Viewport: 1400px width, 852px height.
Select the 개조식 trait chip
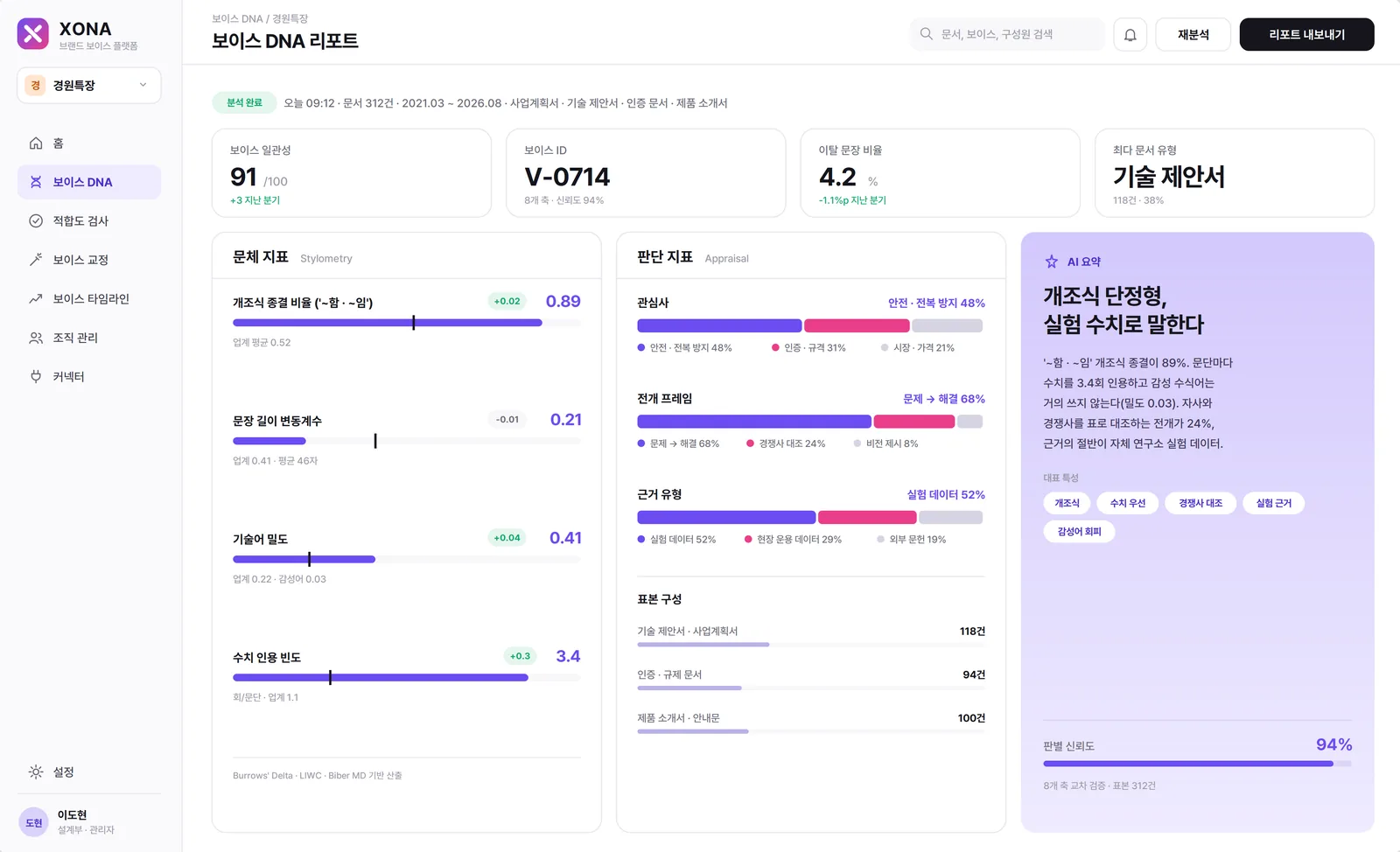click(1067, 503)
